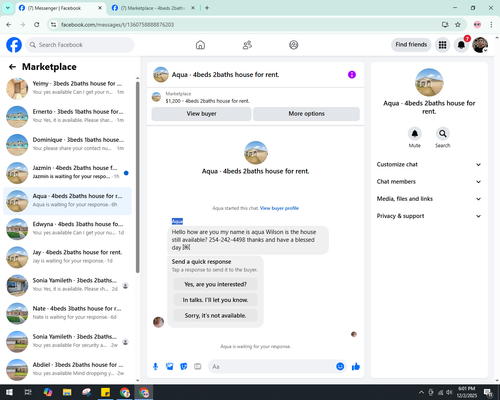Show hidden system tray icons
Viewport: 500px width, 400px height.
click(x=421, y=392)
